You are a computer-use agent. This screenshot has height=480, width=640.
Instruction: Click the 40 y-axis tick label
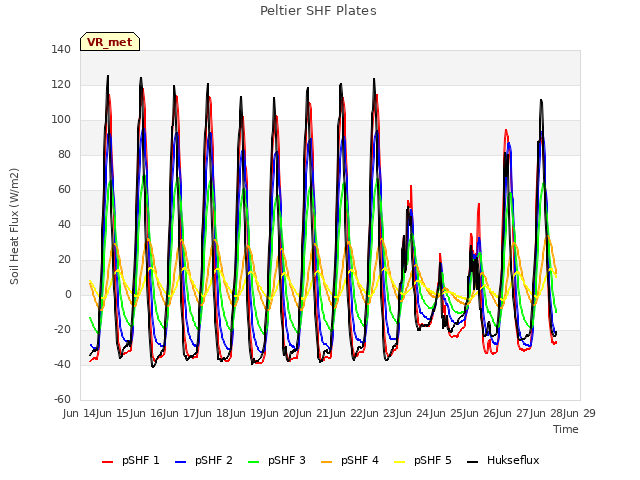64,224
